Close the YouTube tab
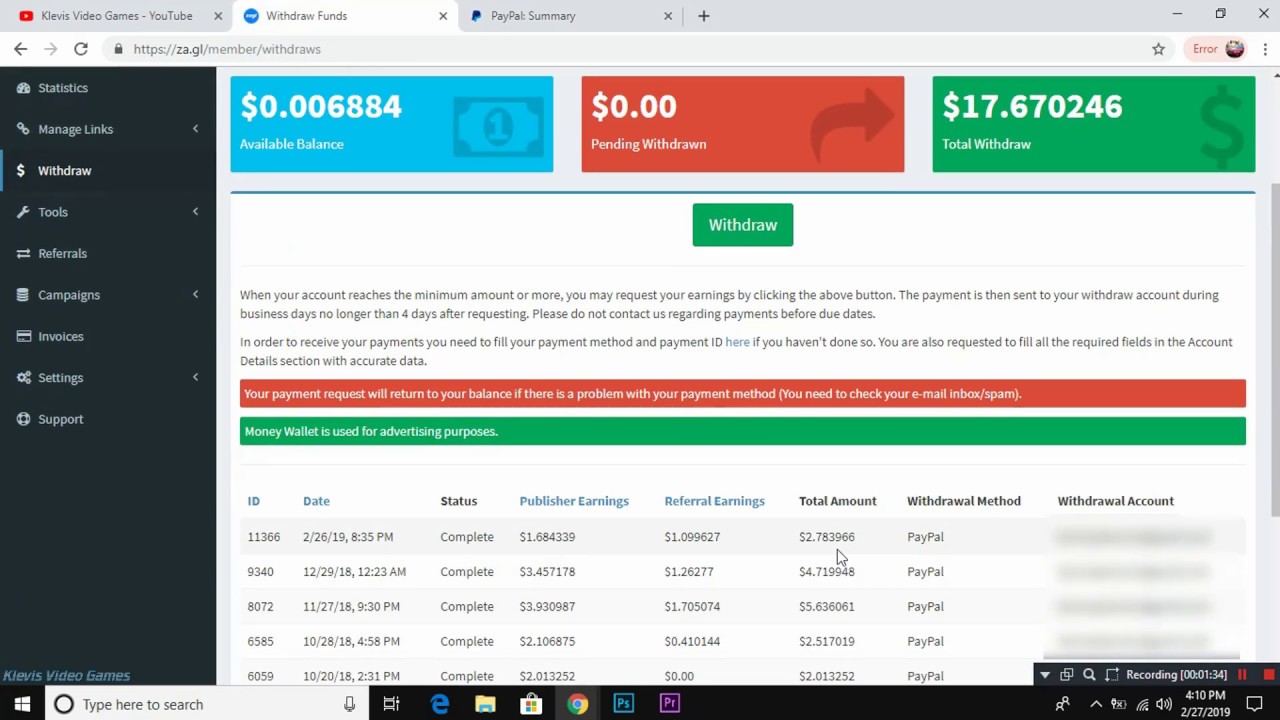This screenshot has width=1280, height=720. 219,16
